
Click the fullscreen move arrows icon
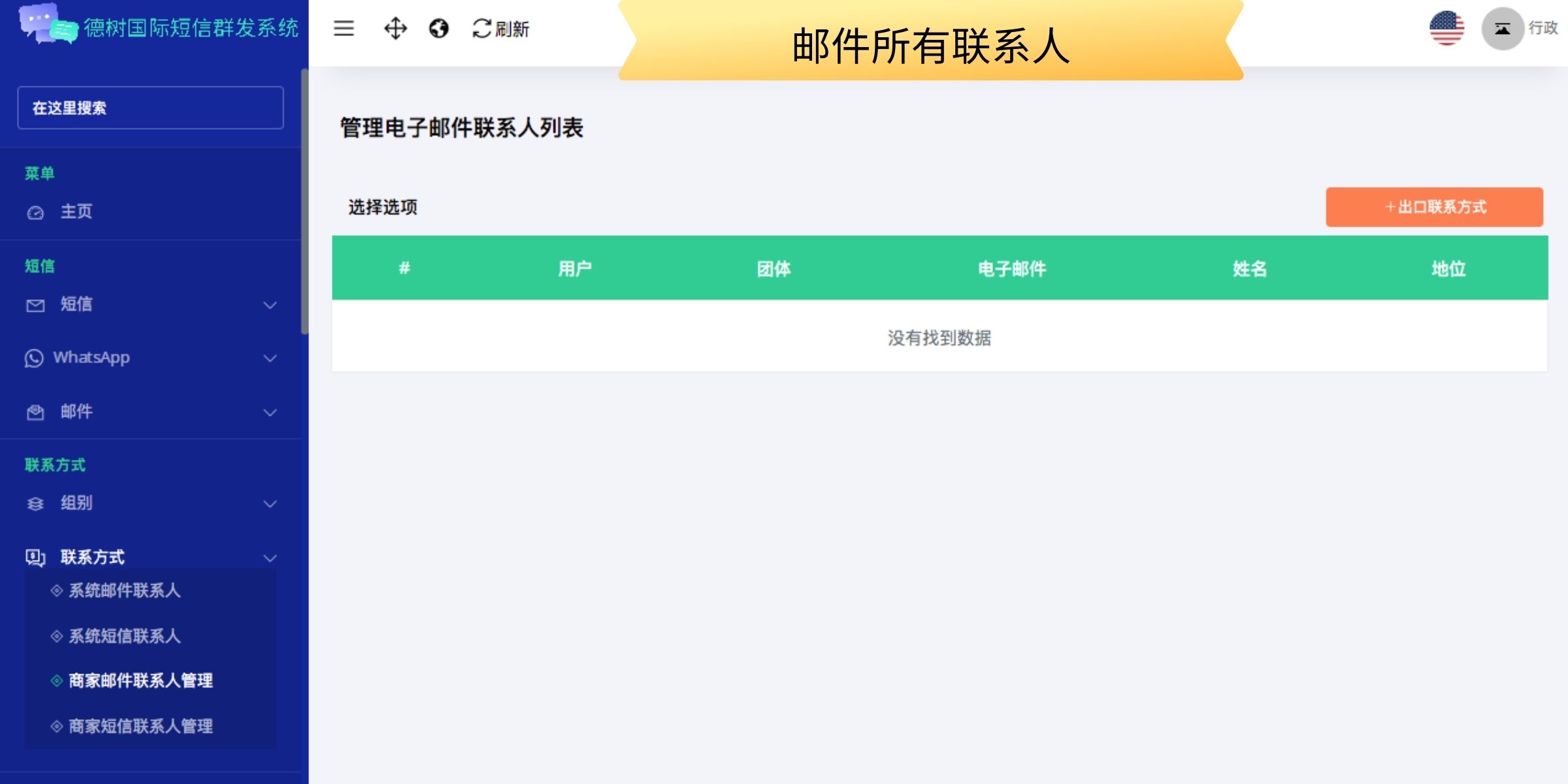pyautogui.click(x=395, y=28)
